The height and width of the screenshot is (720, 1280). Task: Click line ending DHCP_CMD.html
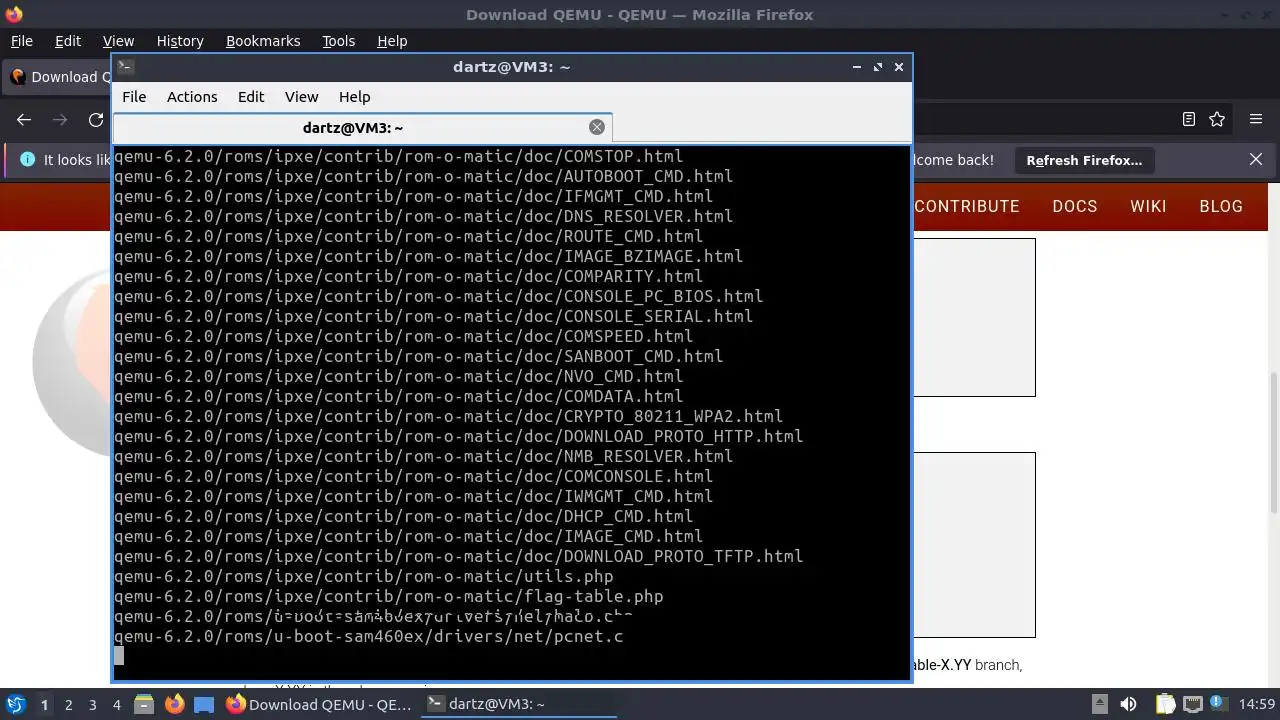[x=403, y=516]
